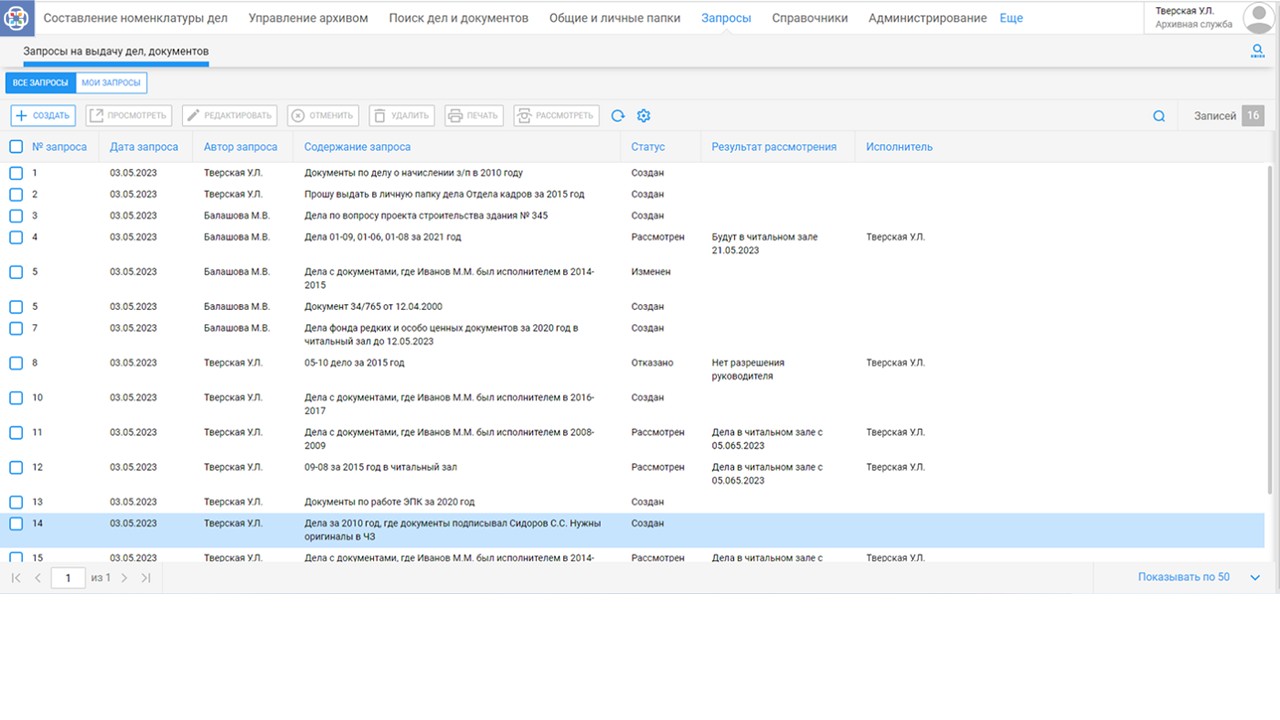Go to the first page arrow
The image size is (1280, 720).
point(16,578)
